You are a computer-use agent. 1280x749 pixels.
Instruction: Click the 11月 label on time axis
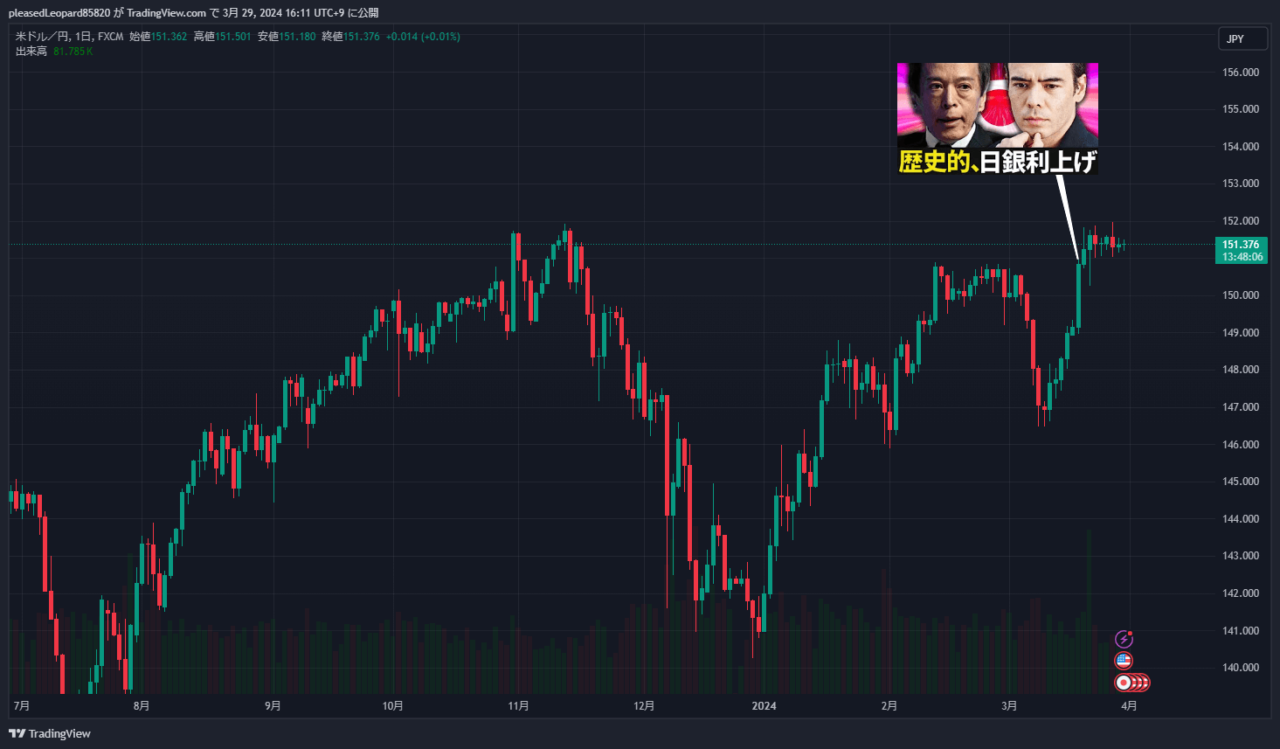click(x=517, y=706)
